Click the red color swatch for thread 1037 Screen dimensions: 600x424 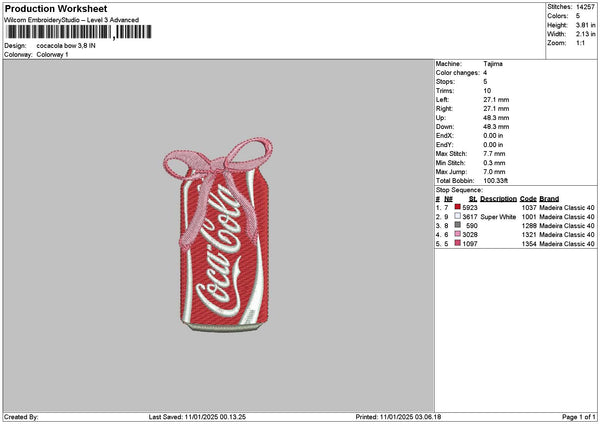point(457,207)
